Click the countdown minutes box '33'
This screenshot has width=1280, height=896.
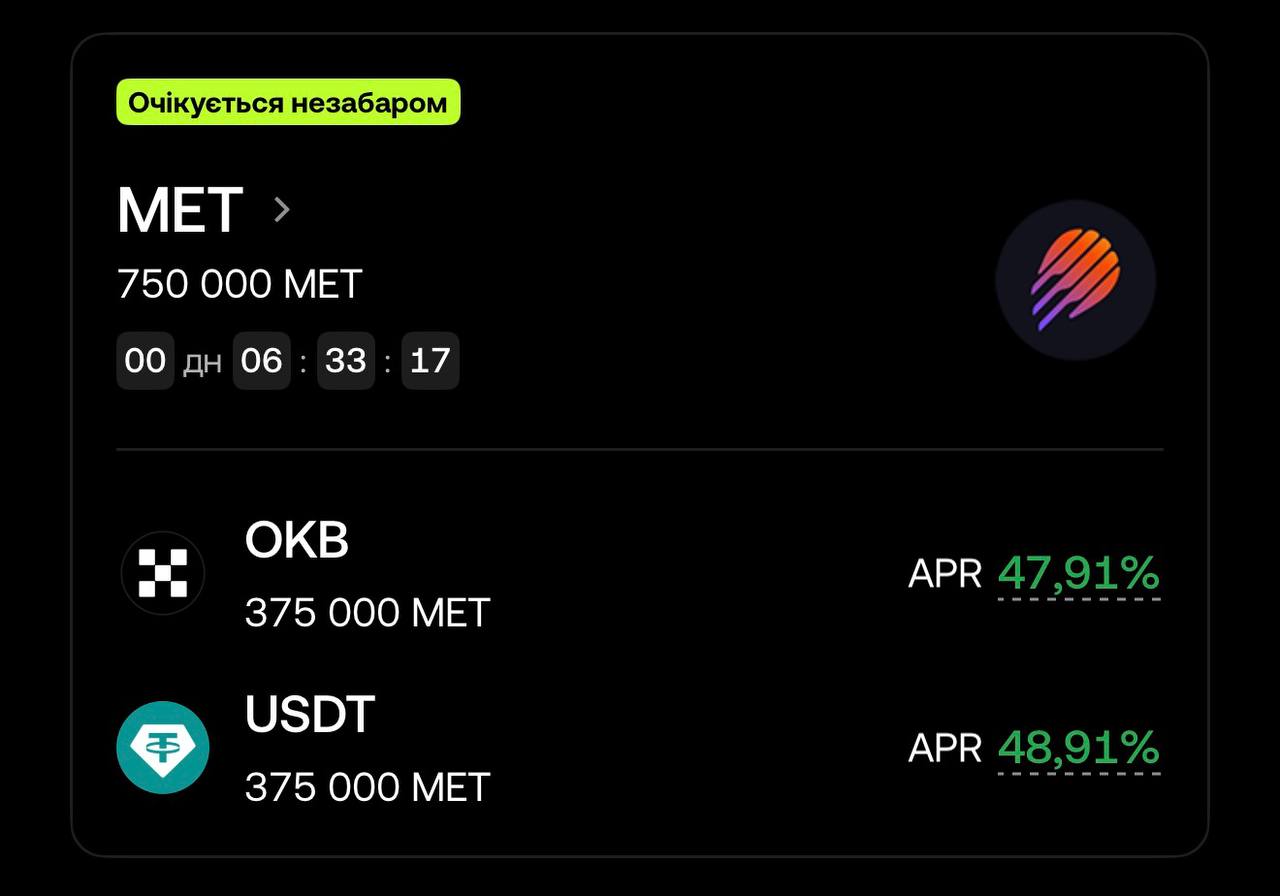click(346, 360)
